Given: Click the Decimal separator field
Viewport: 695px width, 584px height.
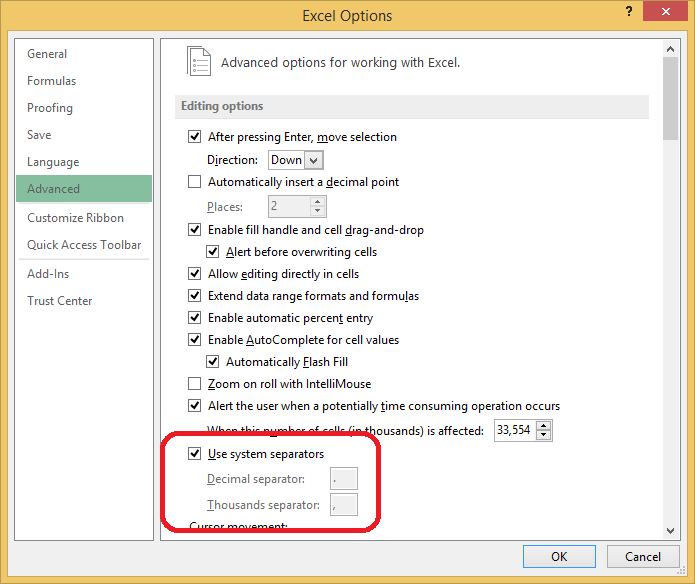Looking at the screenshot, I should 344,479.
